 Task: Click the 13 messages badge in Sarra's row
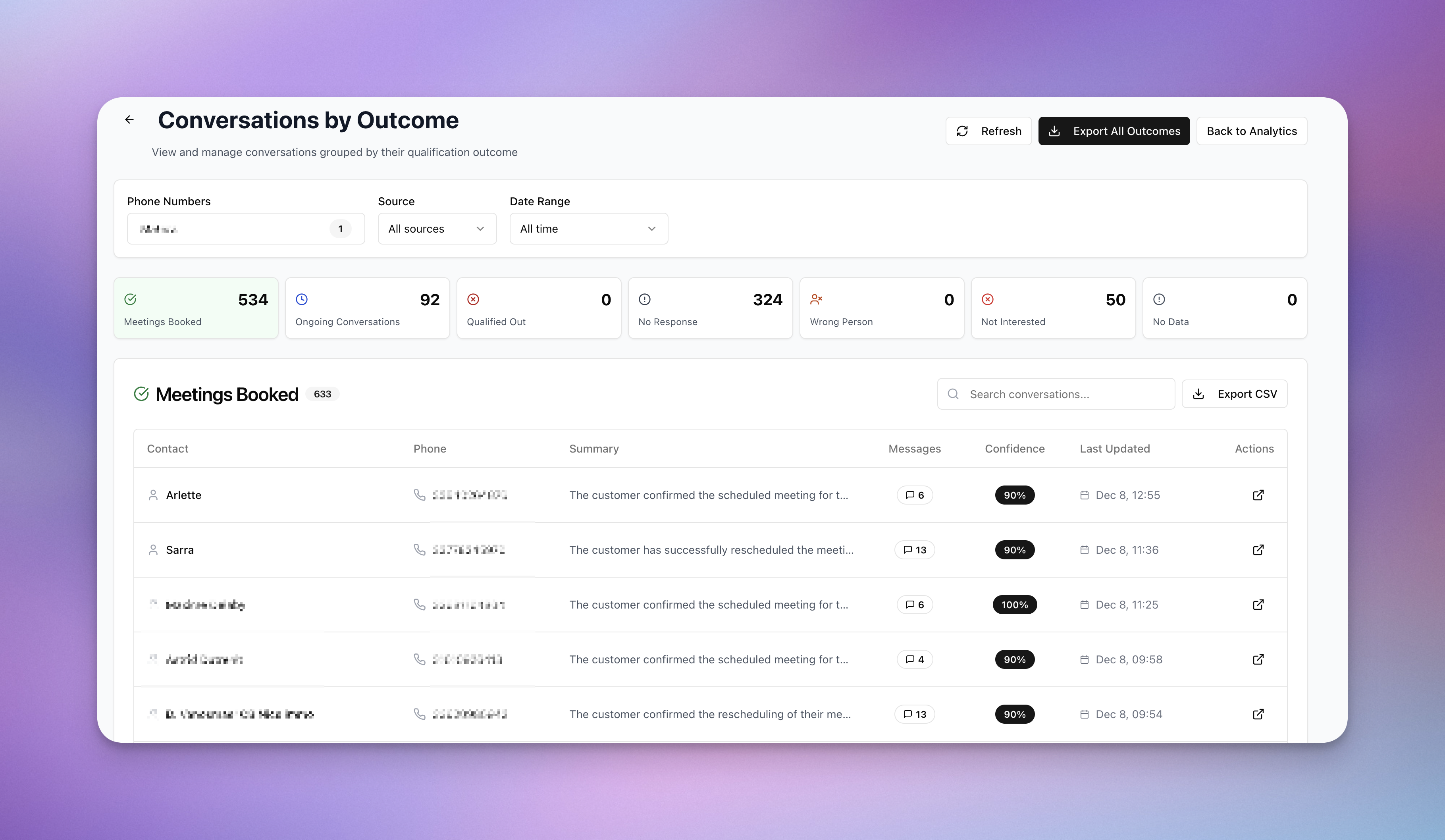click(915, 550)
